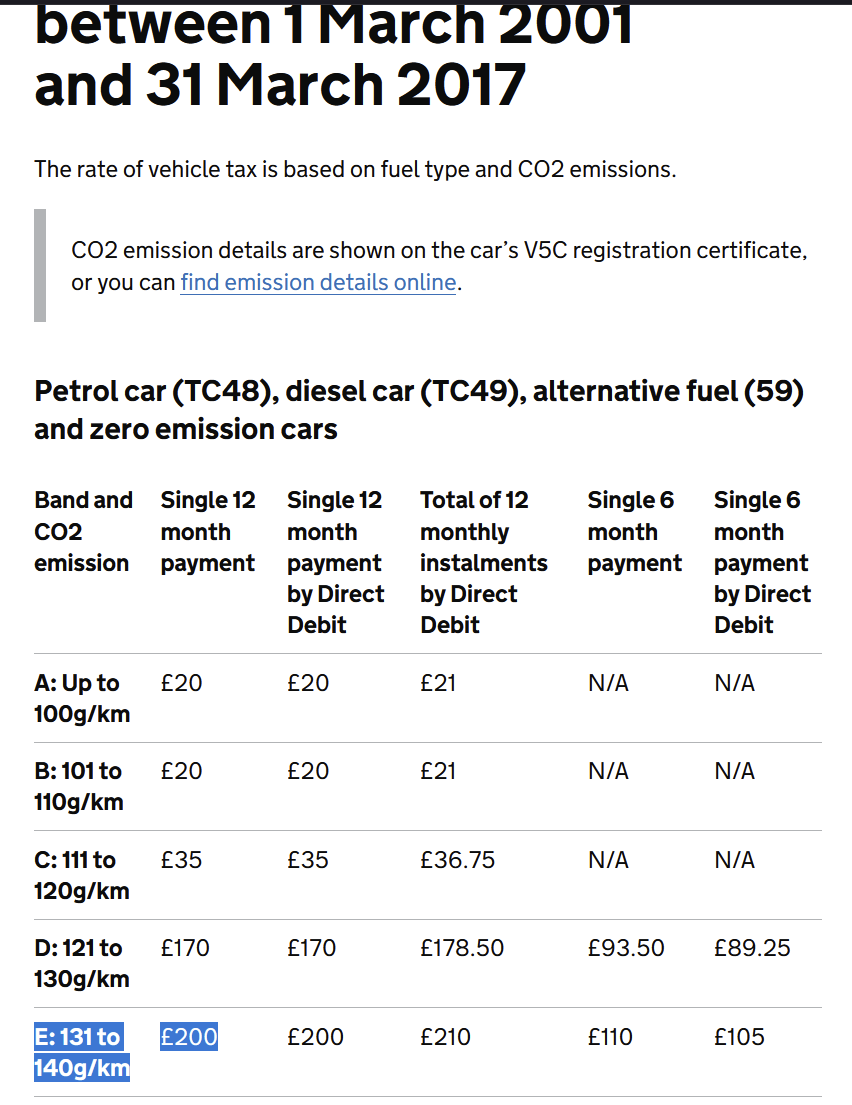Select the £210 total in band E row
This screenshot has width=852, height=1105.
(x=446, y=1037)
